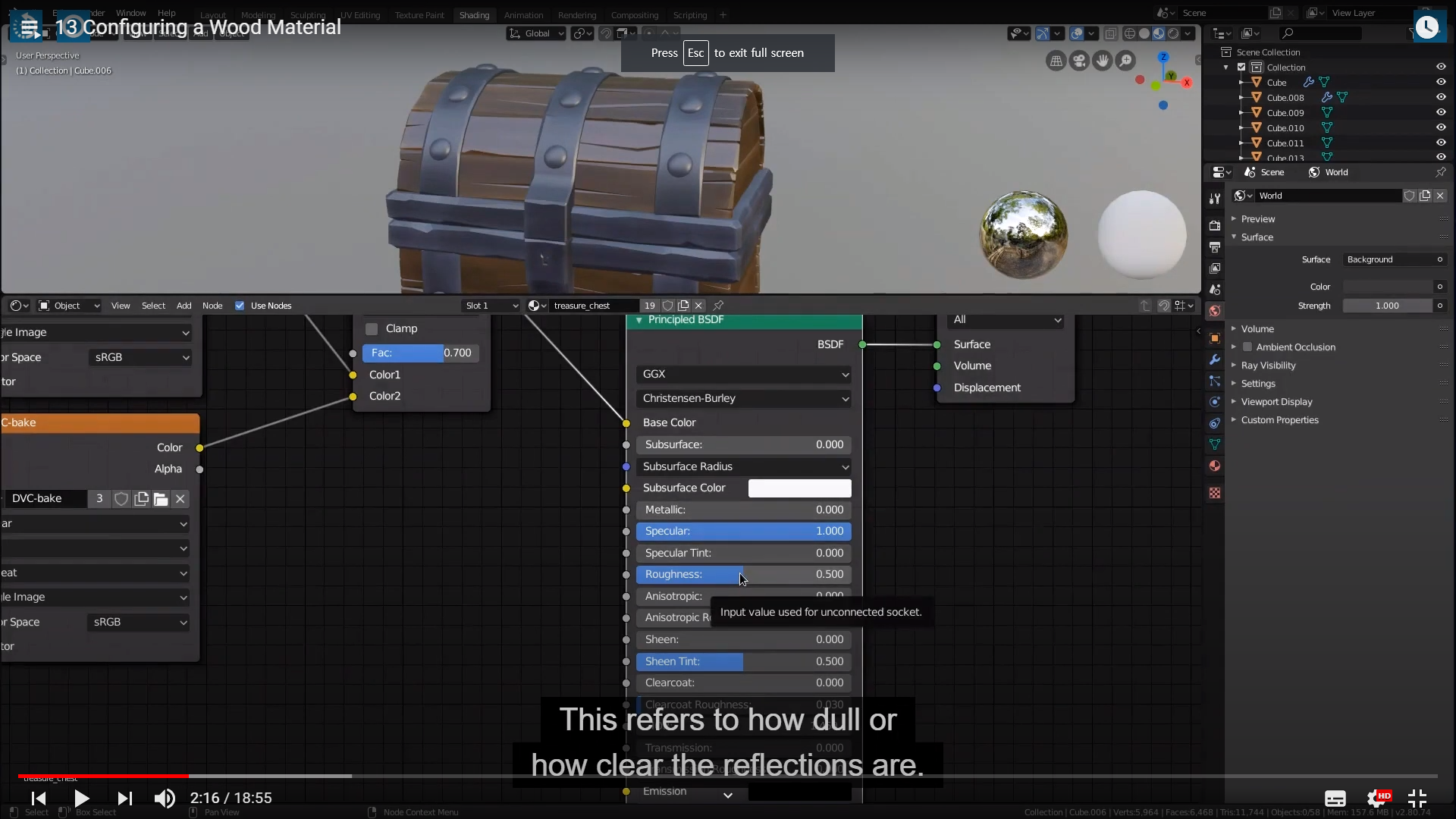Open the GGX distribution dropdown
This screenshot has height=819, width=1456.
pos(744,374)
